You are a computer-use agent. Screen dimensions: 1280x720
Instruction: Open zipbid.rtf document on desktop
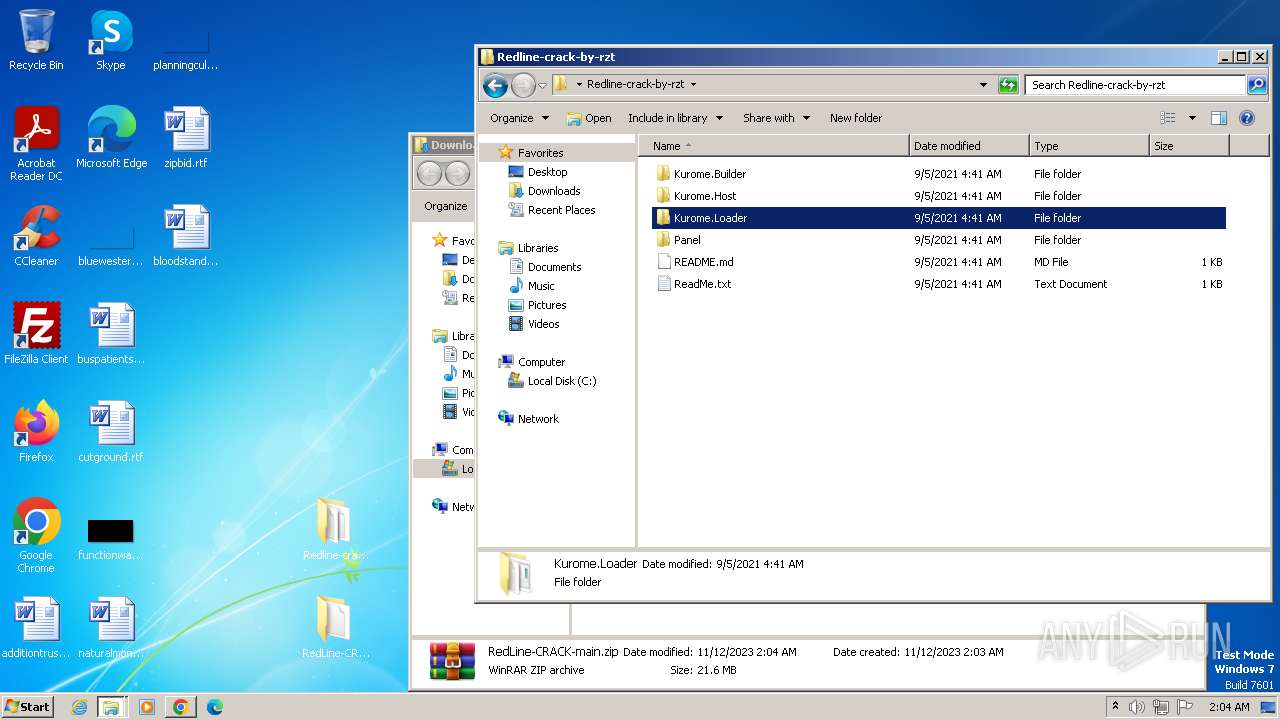point(186,138)
